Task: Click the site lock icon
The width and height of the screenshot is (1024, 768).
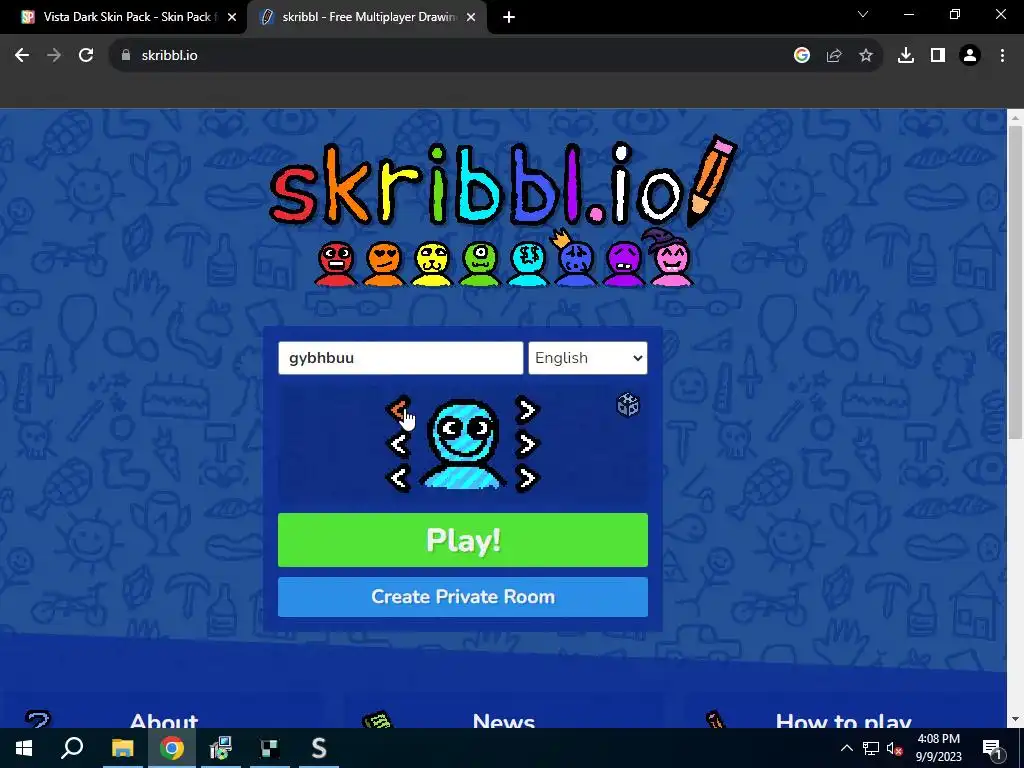Action: [126, 56]
